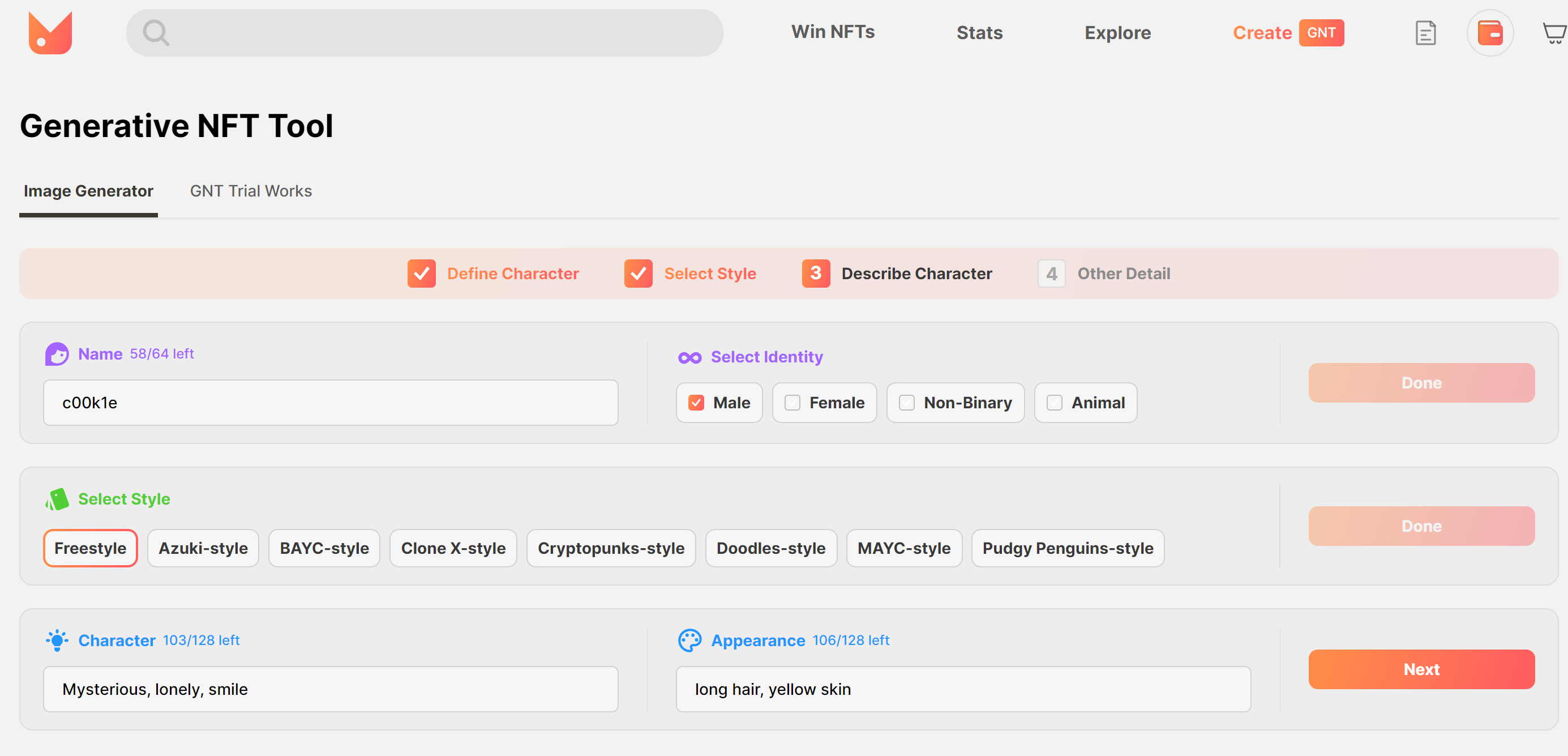Screen dimensions: 1568x756
Task: Select the MAYC-style option
Action: (x=904, y=548)
